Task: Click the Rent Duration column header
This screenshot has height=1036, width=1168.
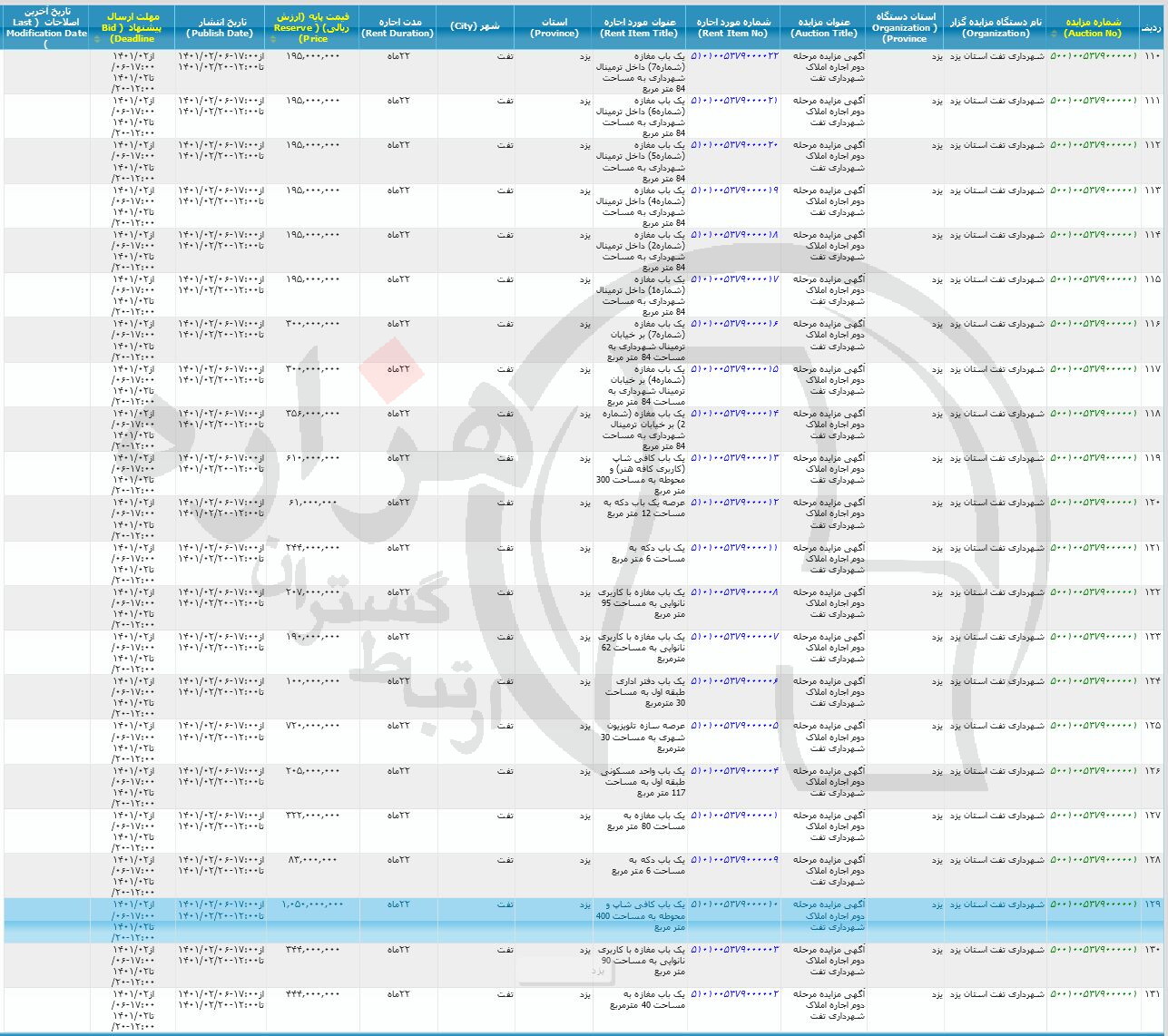Action: click(398, 28)
